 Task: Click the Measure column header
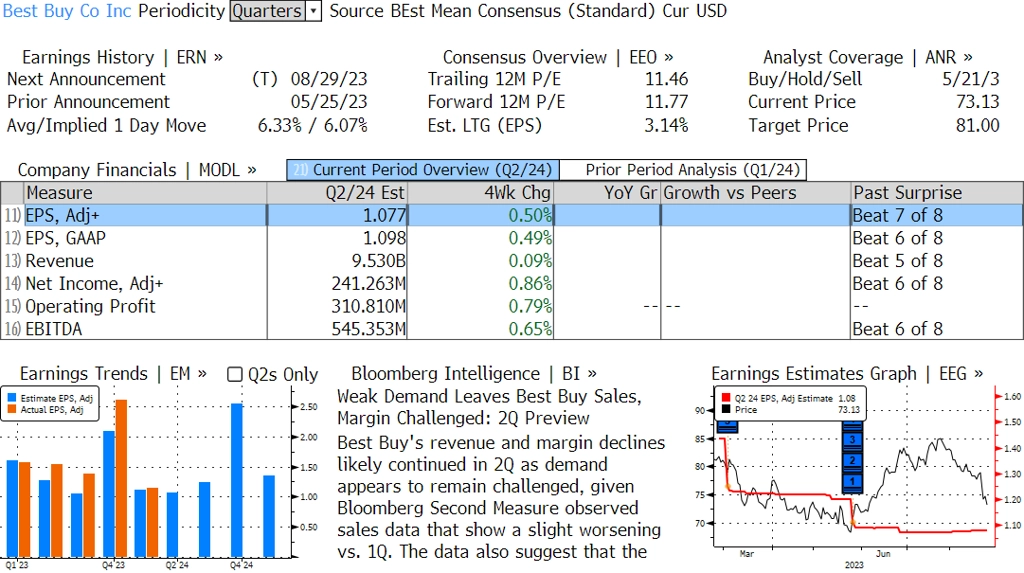[x=145, y=193]
